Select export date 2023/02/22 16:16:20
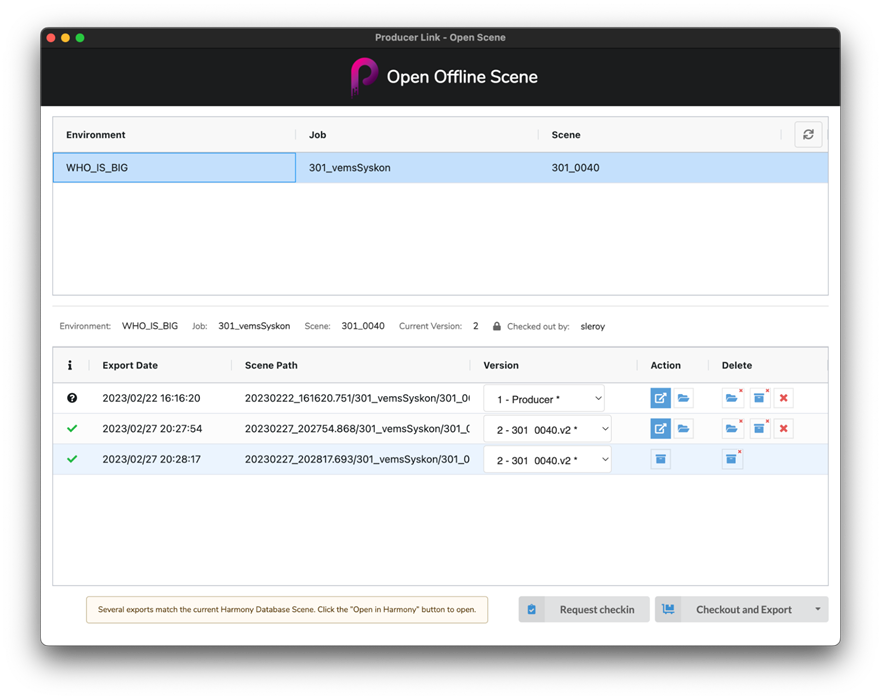881x700 pixels. pos(151,398)
